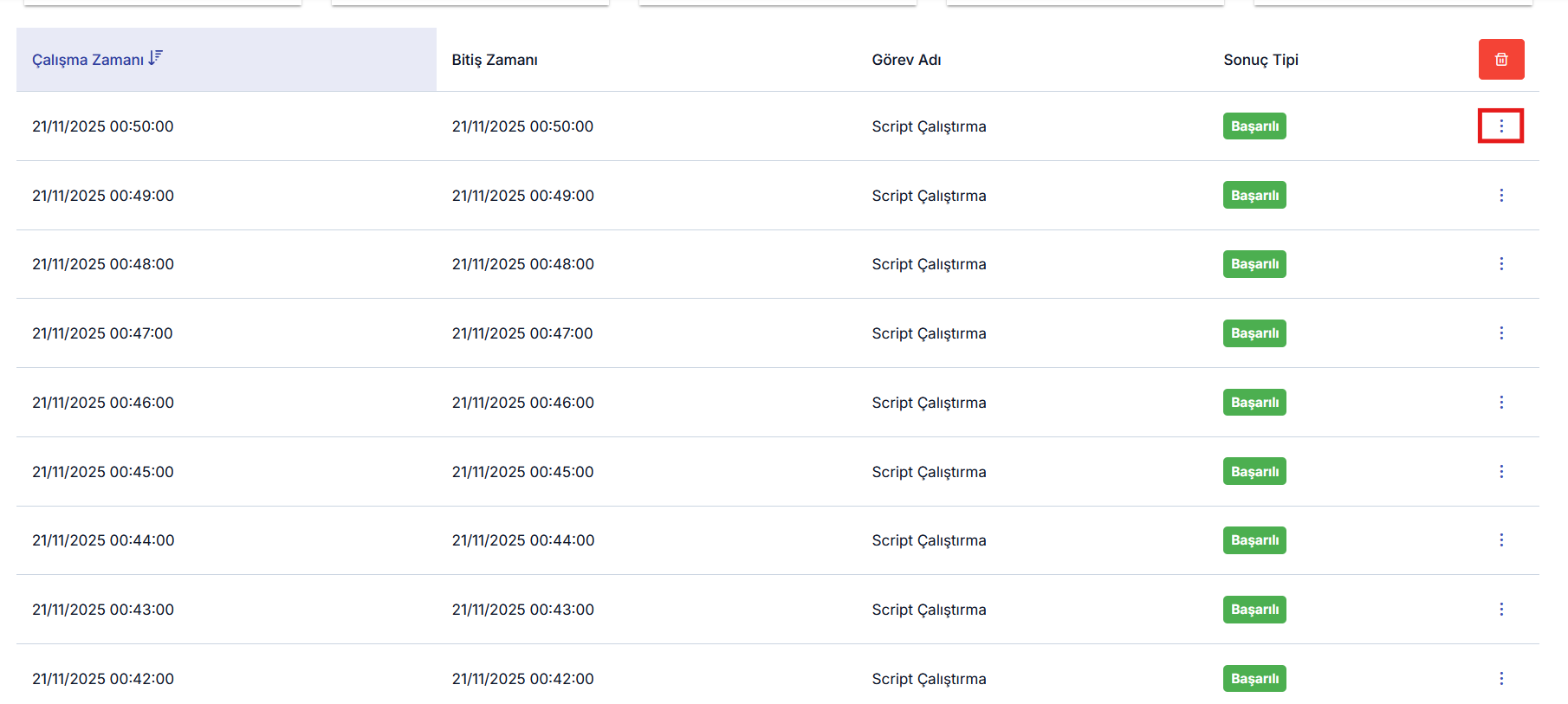Sort by Bitiş Zamanı column header
Viewport: 1568px width, 704px height.
[494, 60]
